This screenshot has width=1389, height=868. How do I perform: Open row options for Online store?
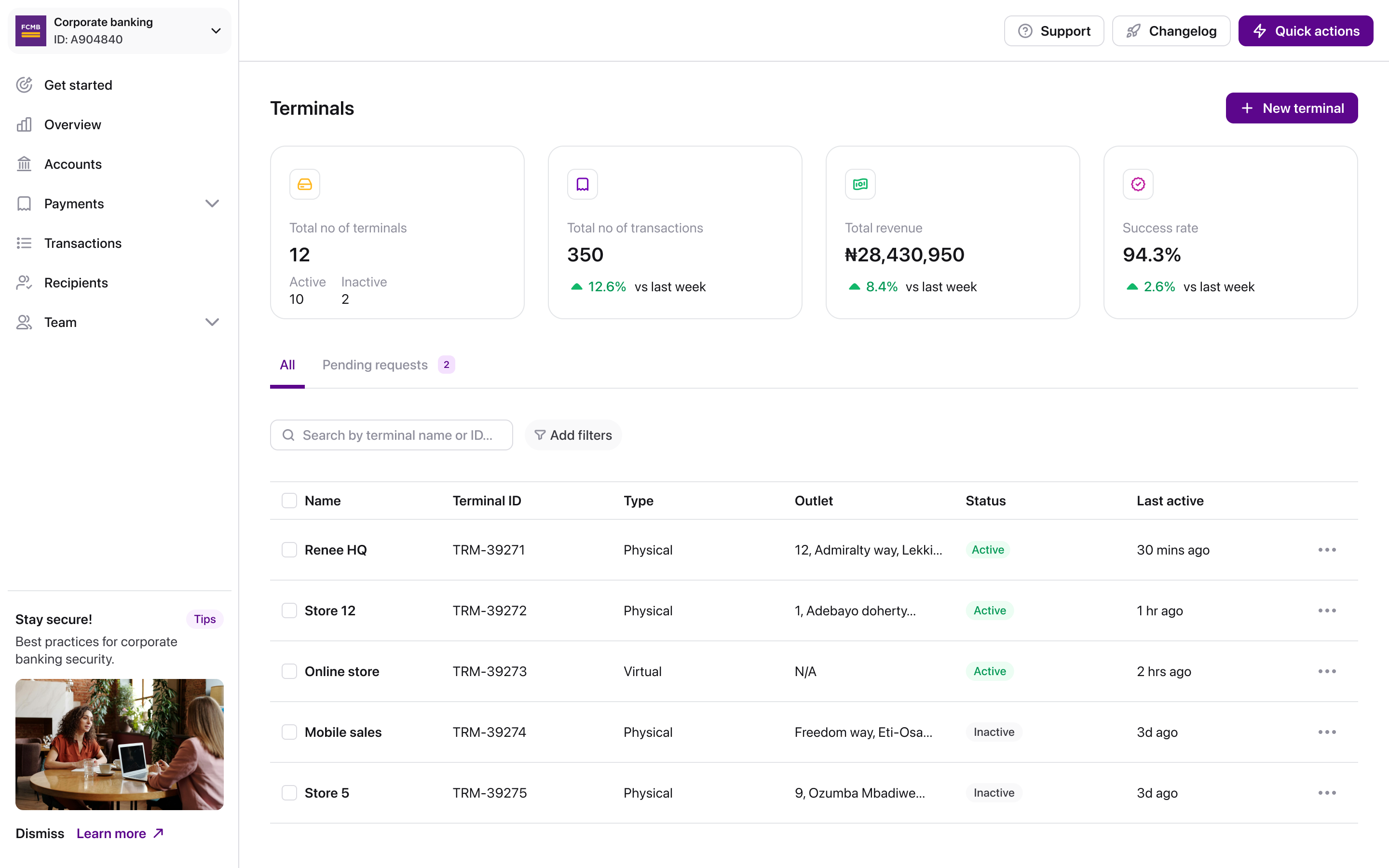pos(1327,672)
